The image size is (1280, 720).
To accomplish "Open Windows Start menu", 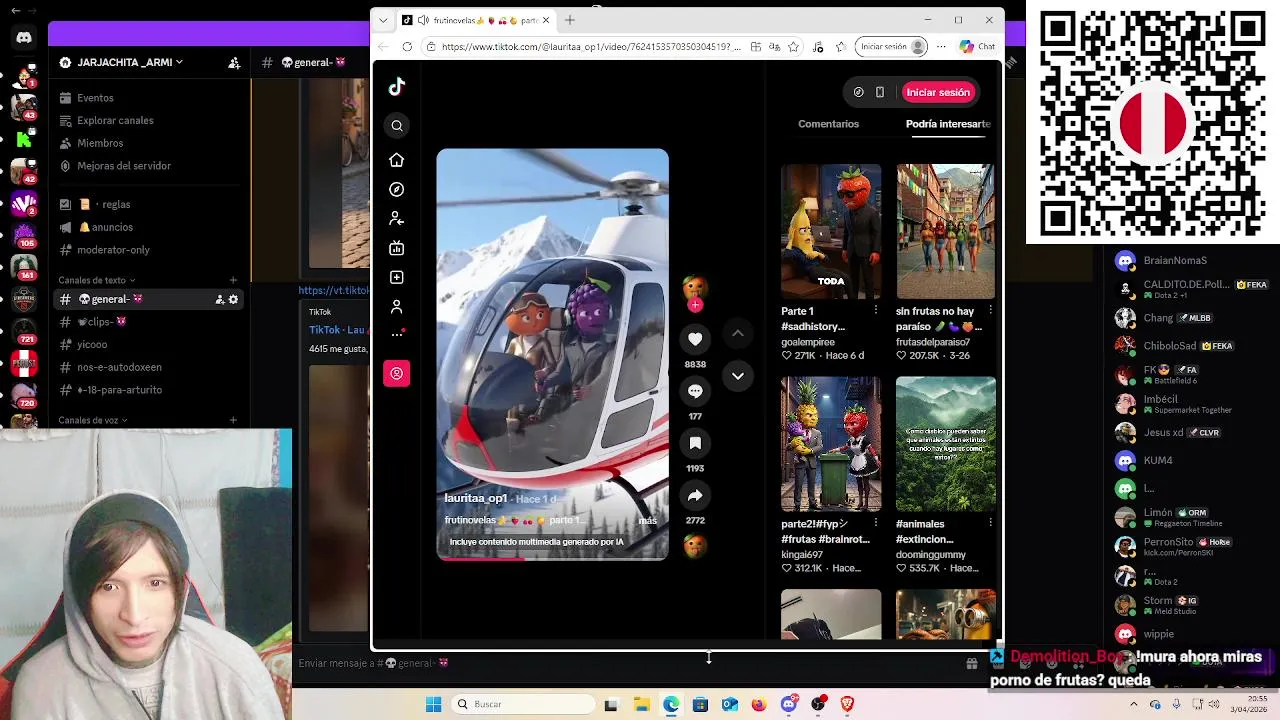I will [x=433, y=704].
